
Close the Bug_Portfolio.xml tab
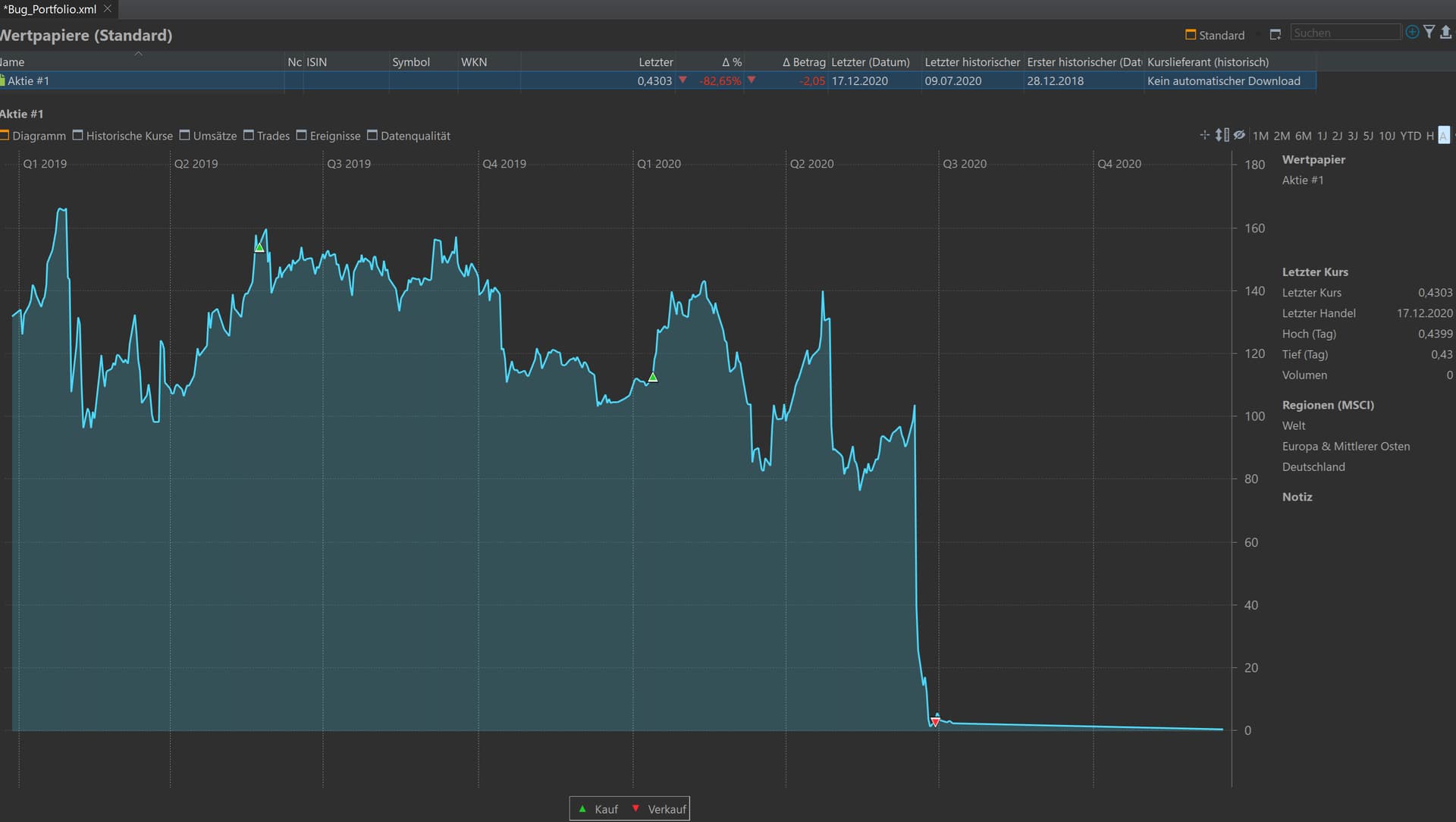tap(108, 9)
